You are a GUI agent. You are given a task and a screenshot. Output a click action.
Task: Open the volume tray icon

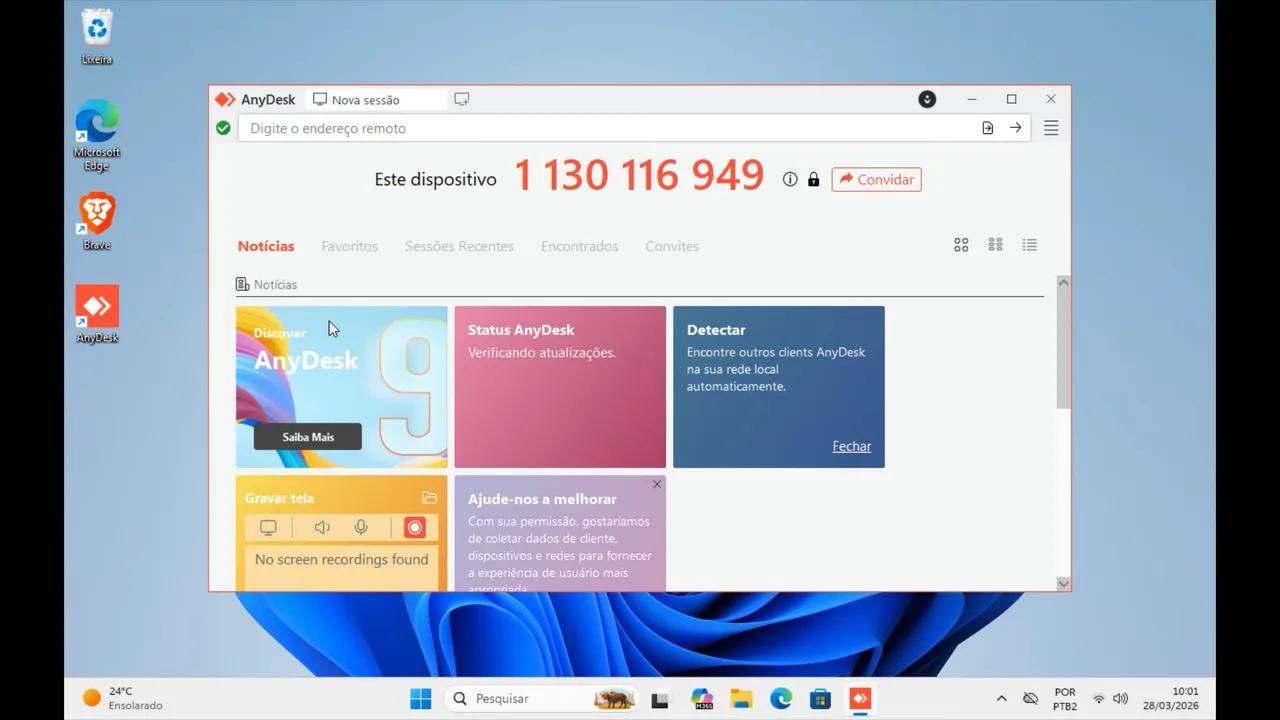(1121, 699)
